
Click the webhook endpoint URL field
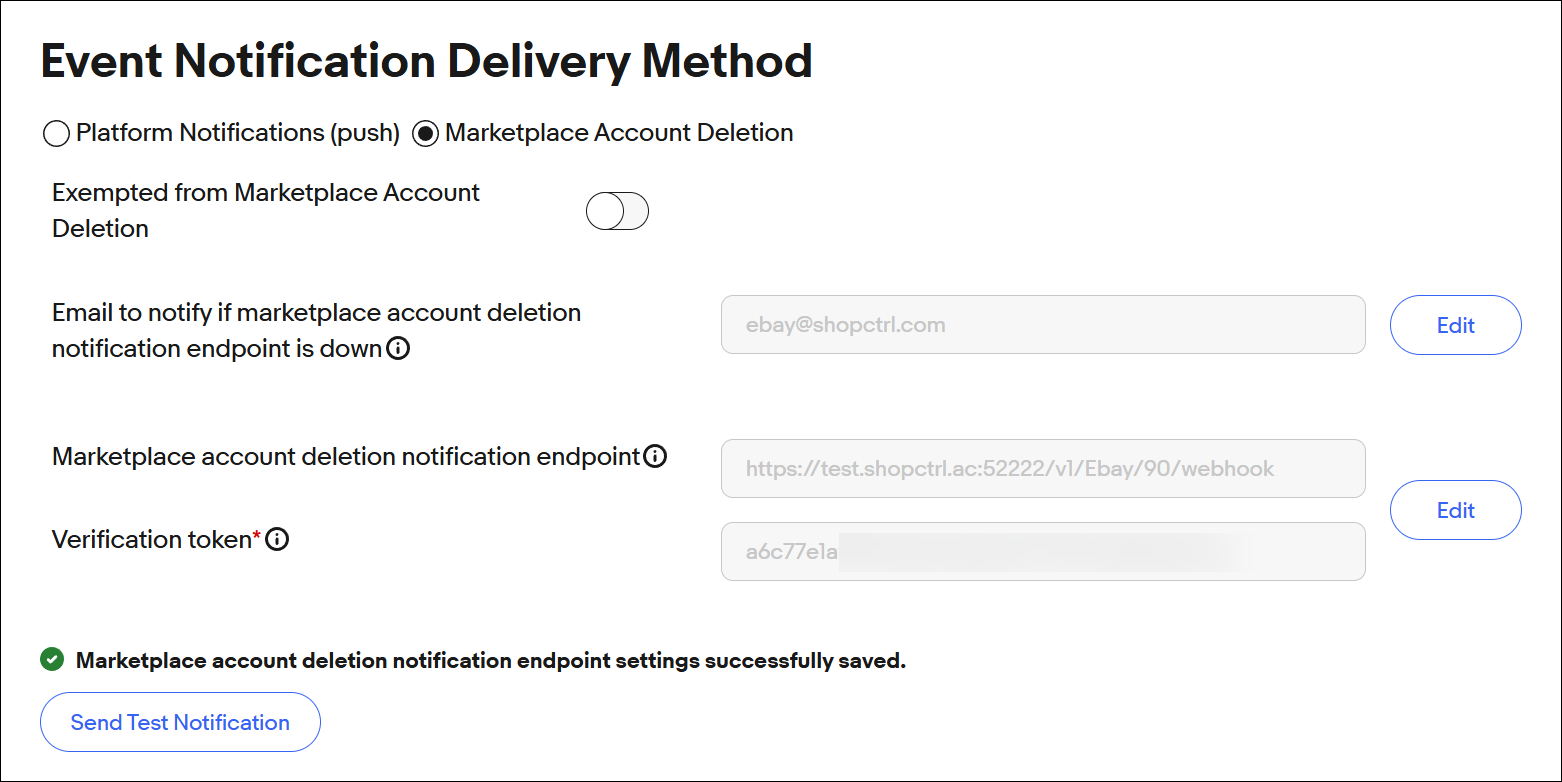(x=1042, y=468)
